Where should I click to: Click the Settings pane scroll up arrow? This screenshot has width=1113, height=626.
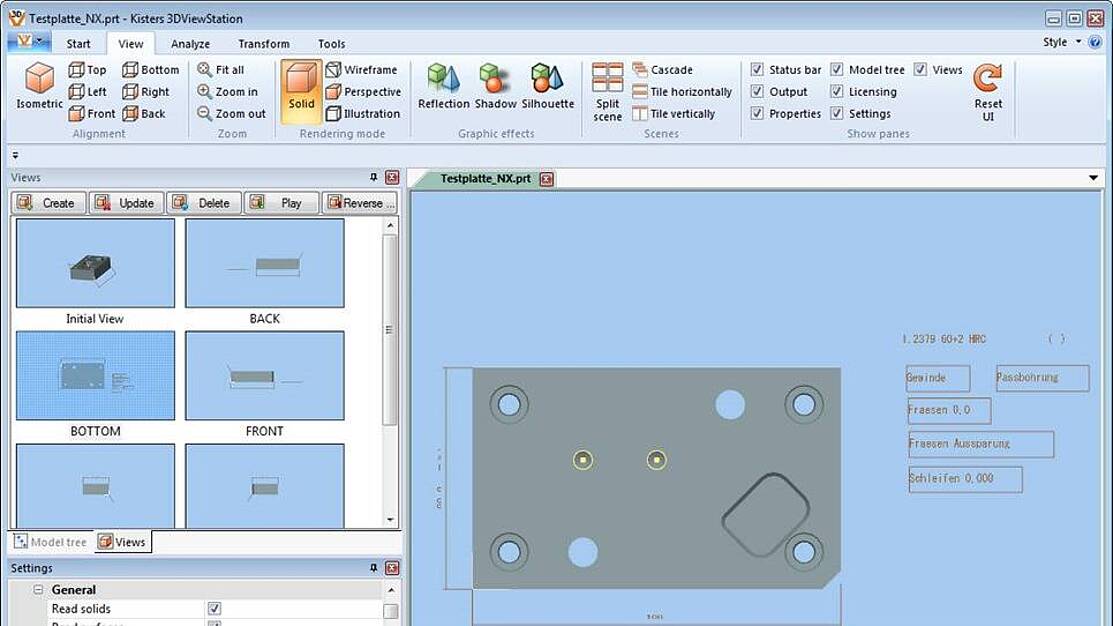coord(390,591)
